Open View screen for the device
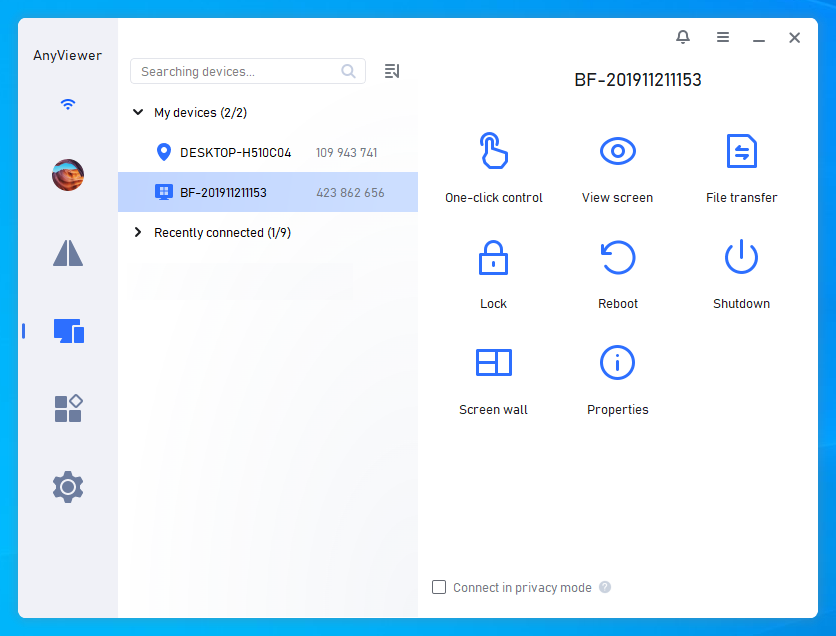 click(x=617, y=152)
